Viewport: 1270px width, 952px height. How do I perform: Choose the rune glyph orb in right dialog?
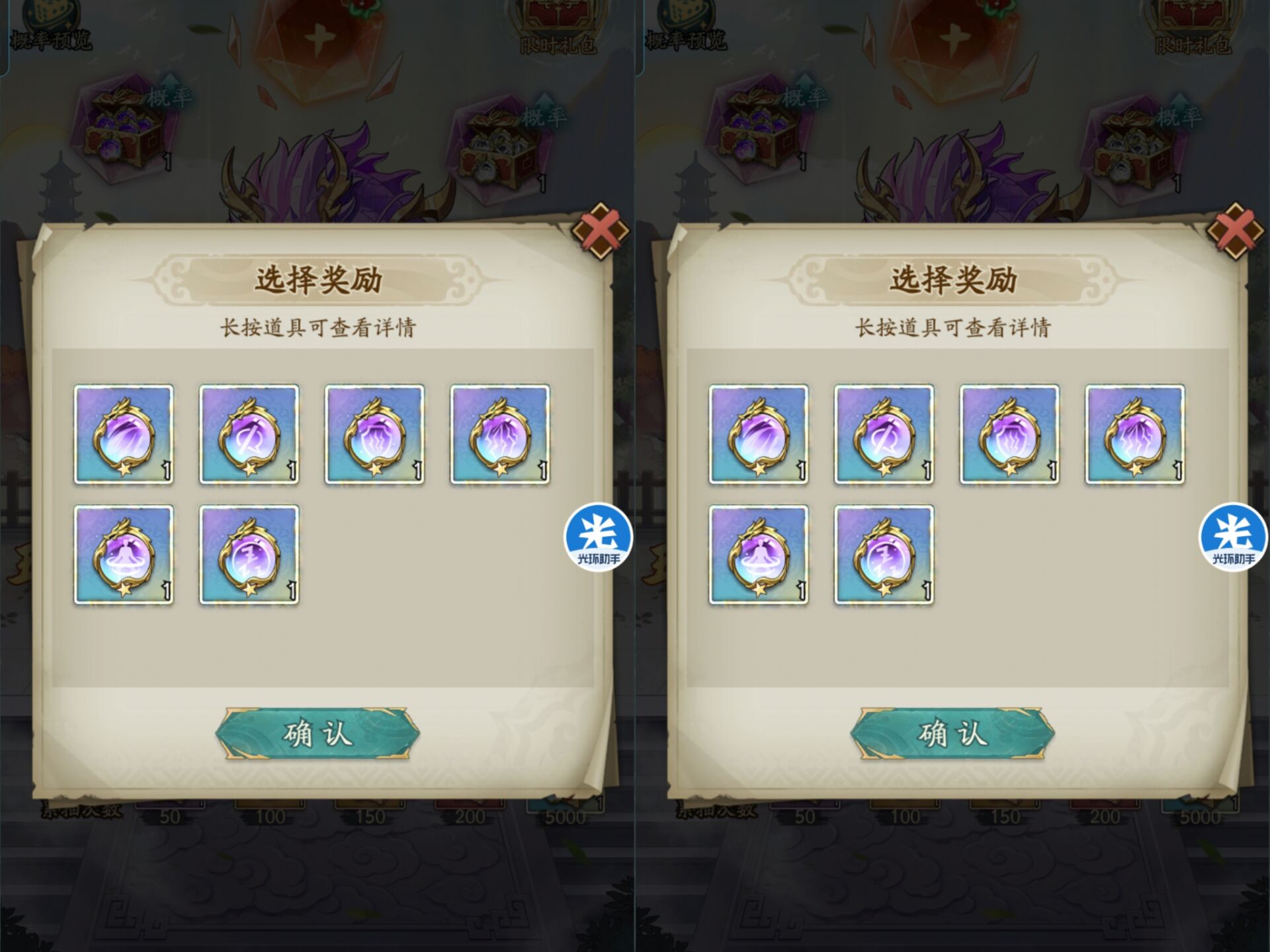tap(884, 555)
